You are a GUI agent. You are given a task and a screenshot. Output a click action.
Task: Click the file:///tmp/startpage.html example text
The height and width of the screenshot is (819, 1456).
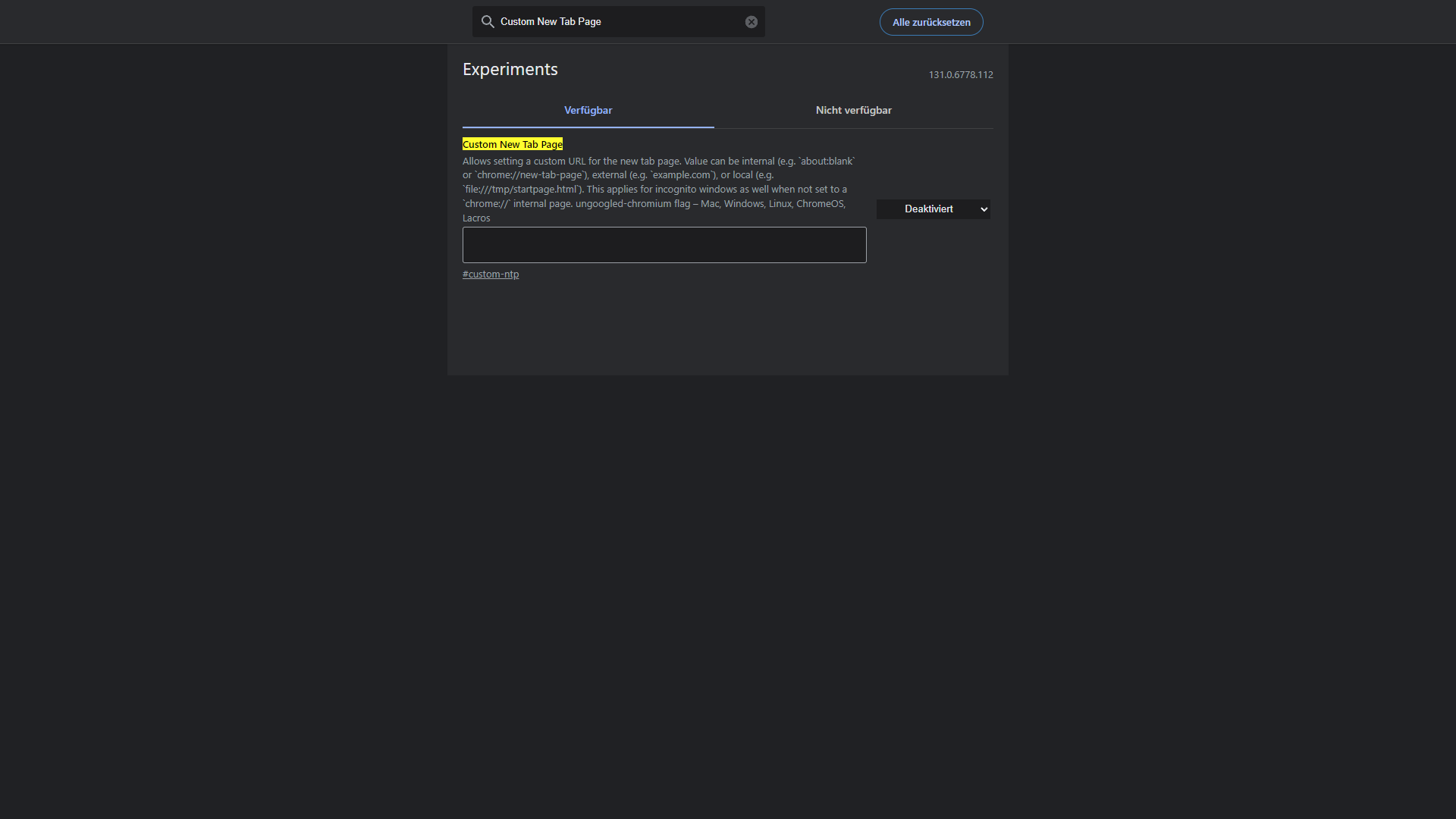coord(522,190)
